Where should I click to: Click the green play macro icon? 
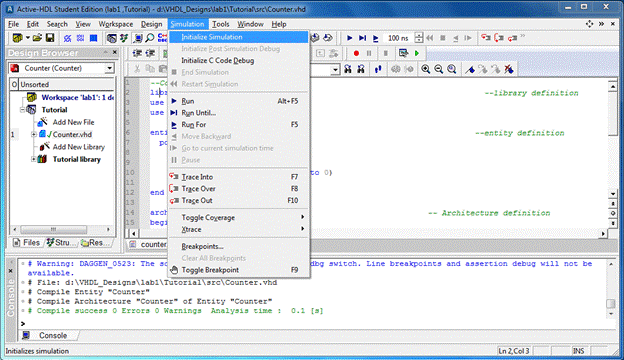click(417, 53)
